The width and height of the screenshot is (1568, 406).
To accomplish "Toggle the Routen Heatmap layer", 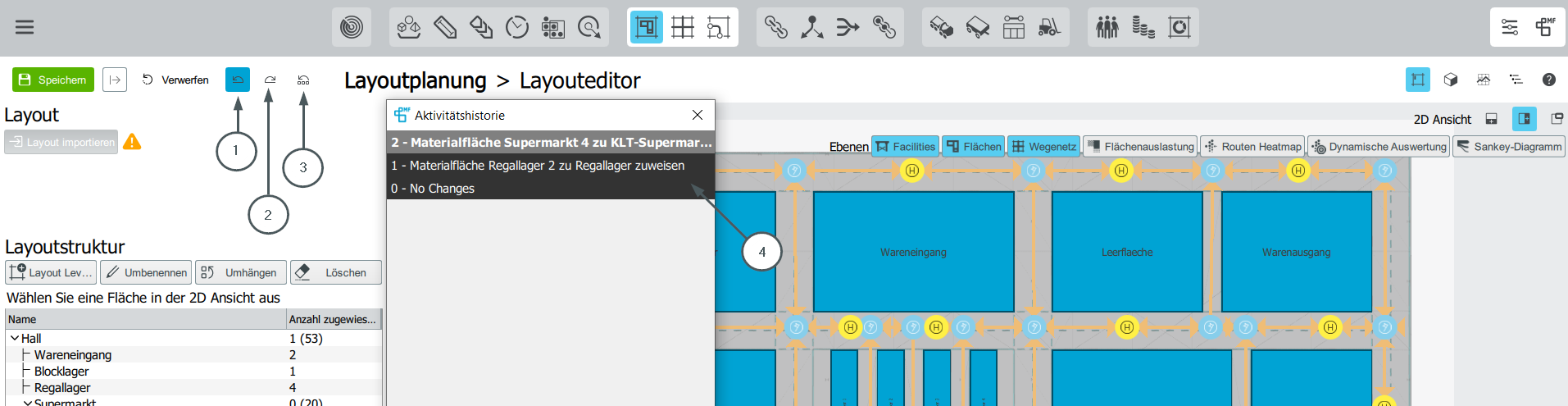I will click(x=1252, y=147).
